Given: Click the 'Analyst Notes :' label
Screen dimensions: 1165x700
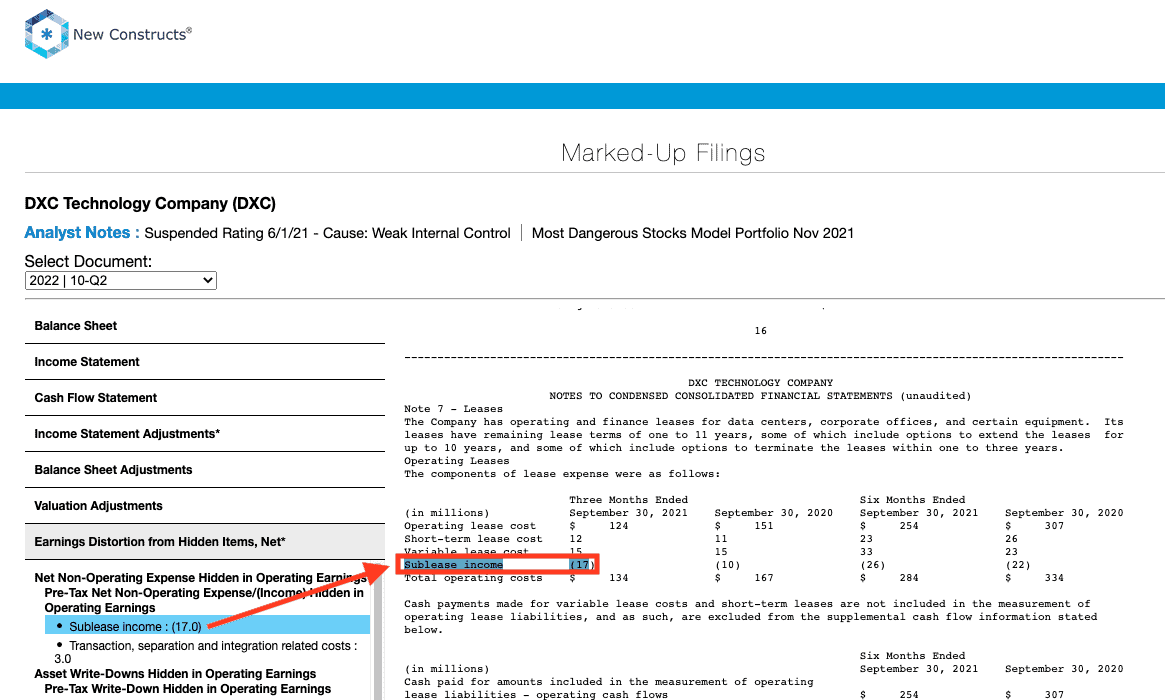Looking at the screenshot, I should (82, 233).
